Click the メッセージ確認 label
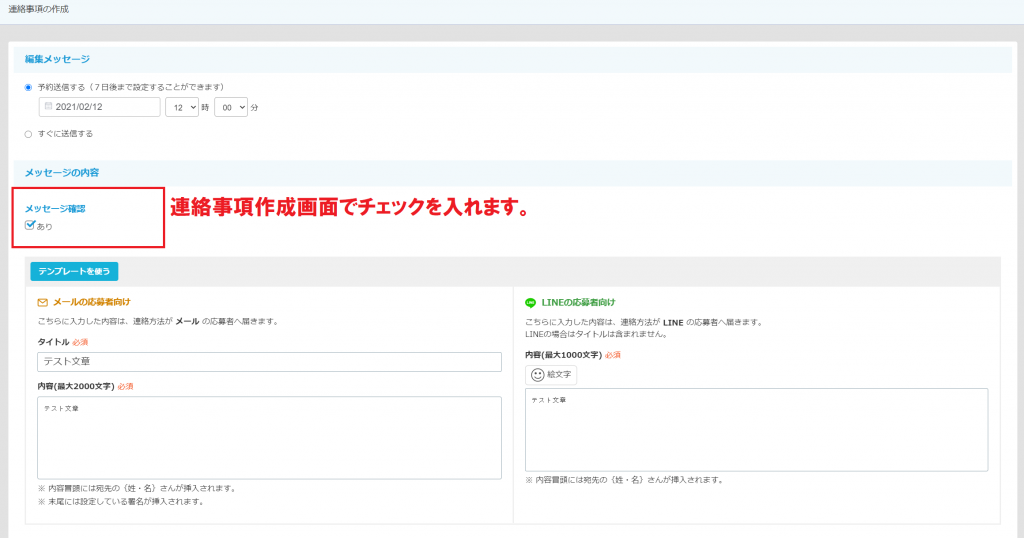 55,209
